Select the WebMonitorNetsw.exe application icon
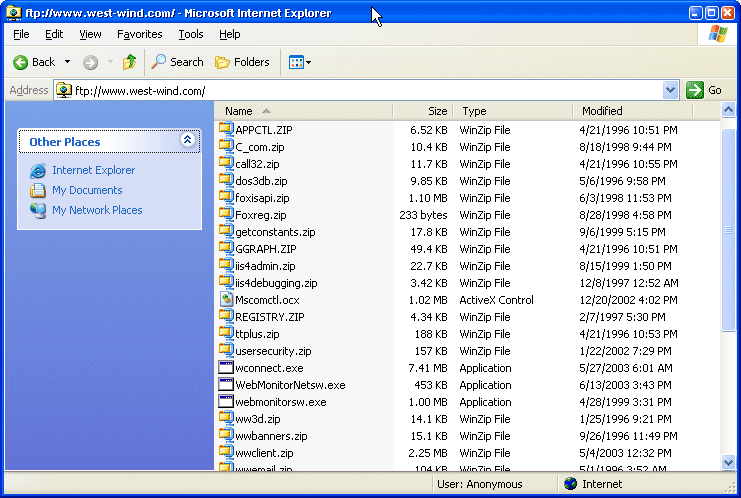The height and width of the screenshot is (498, 741). pos(226,384)
